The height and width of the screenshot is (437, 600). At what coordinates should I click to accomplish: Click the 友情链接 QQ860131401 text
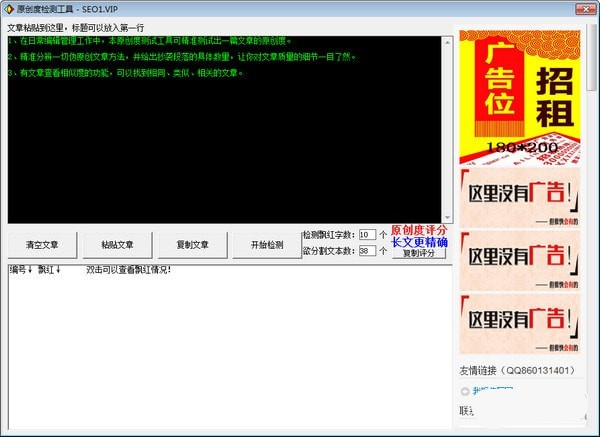pyautogui.click(x=517, y=370)
